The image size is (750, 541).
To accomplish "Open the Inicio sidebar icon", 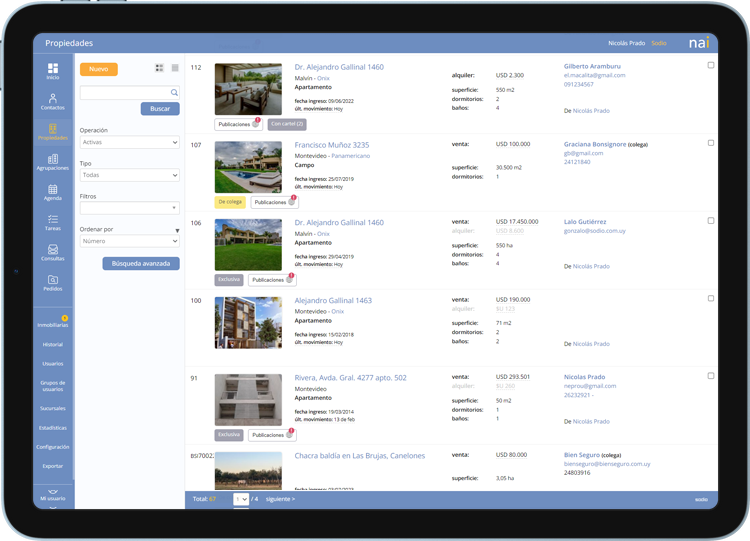I will click(53, 71).
